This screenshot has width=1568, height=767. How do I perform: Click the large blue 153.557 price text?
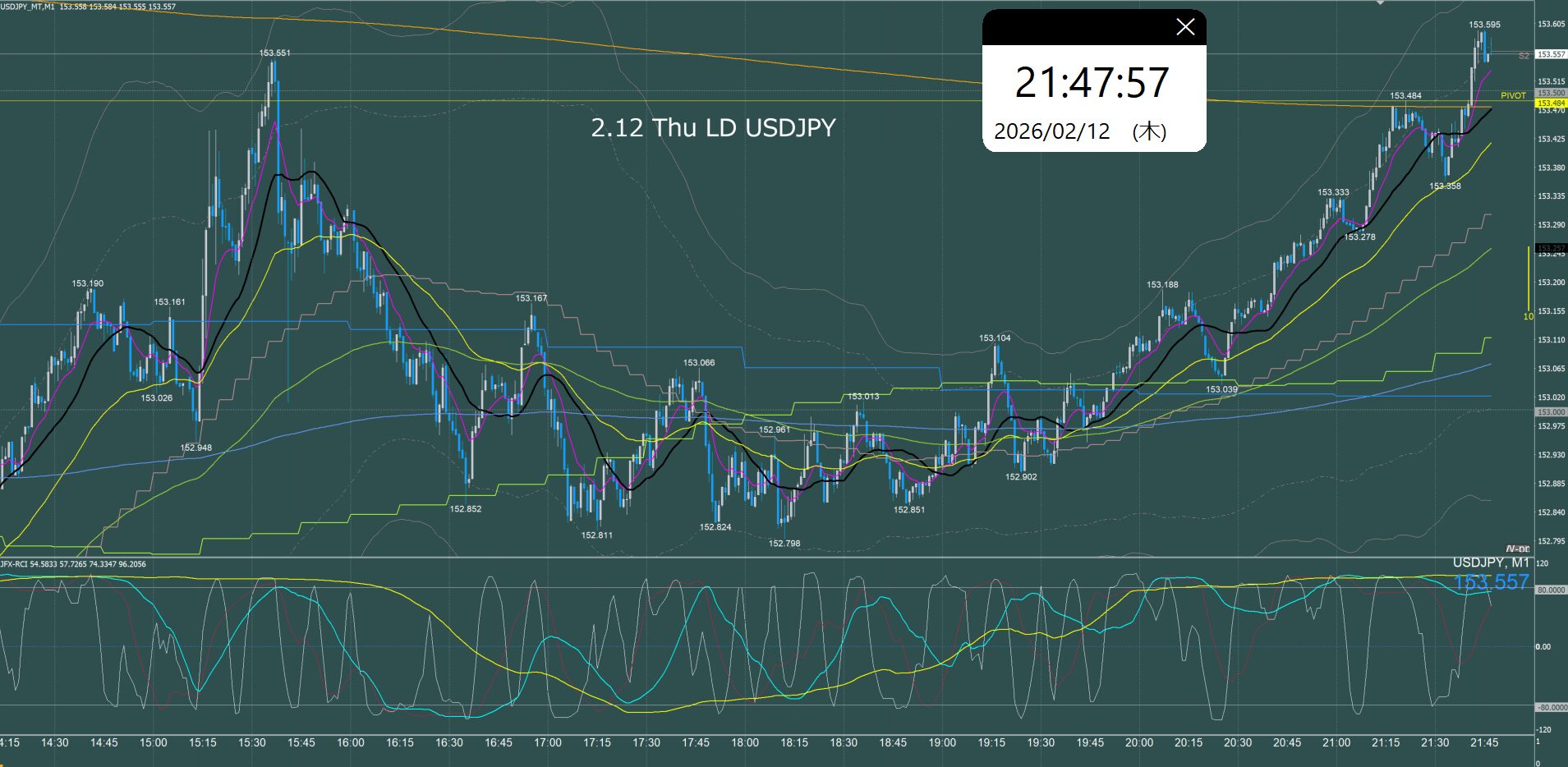click(1491, 582)
